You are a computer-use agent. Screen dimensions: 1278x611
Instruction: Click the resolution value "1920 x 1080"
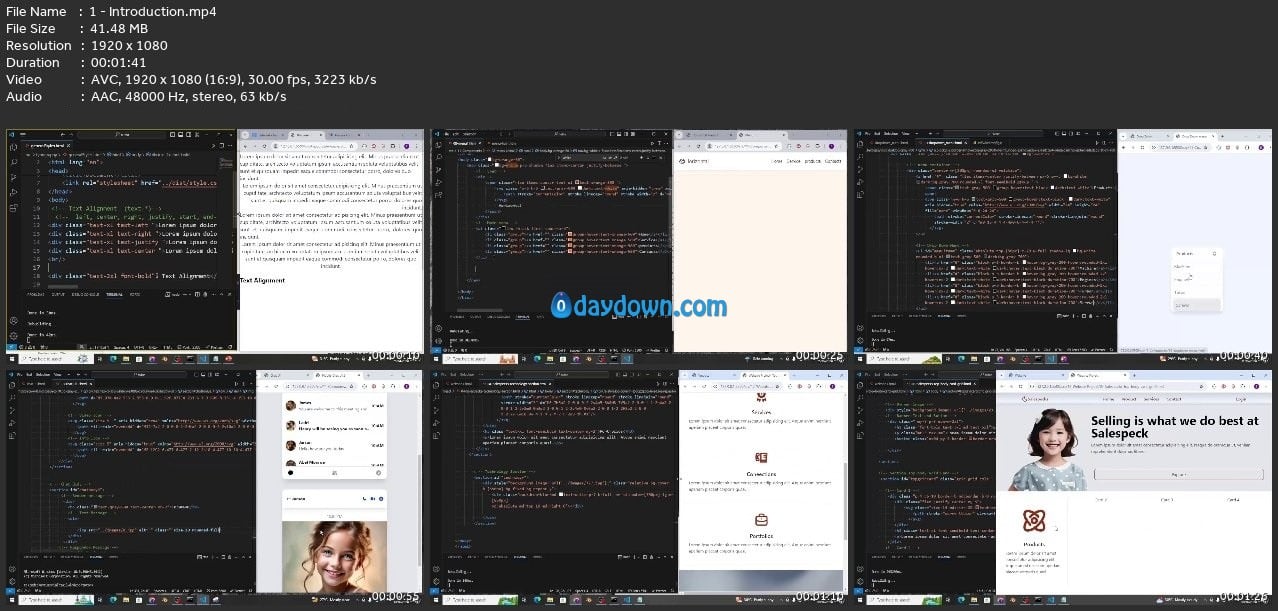128,45
